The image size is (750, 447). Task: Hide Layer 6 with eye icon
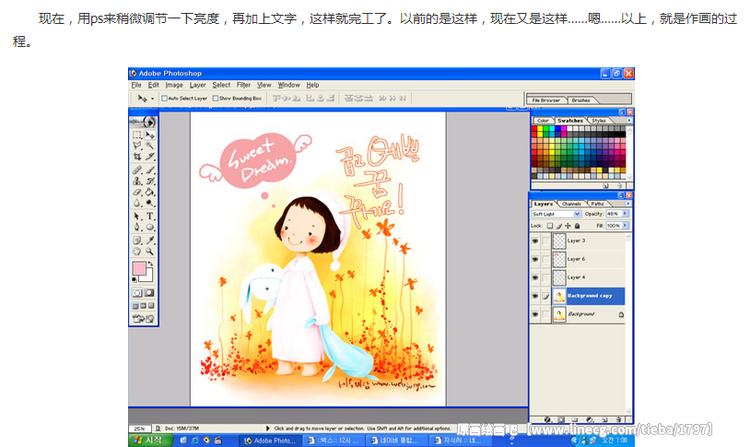(535, 259)
